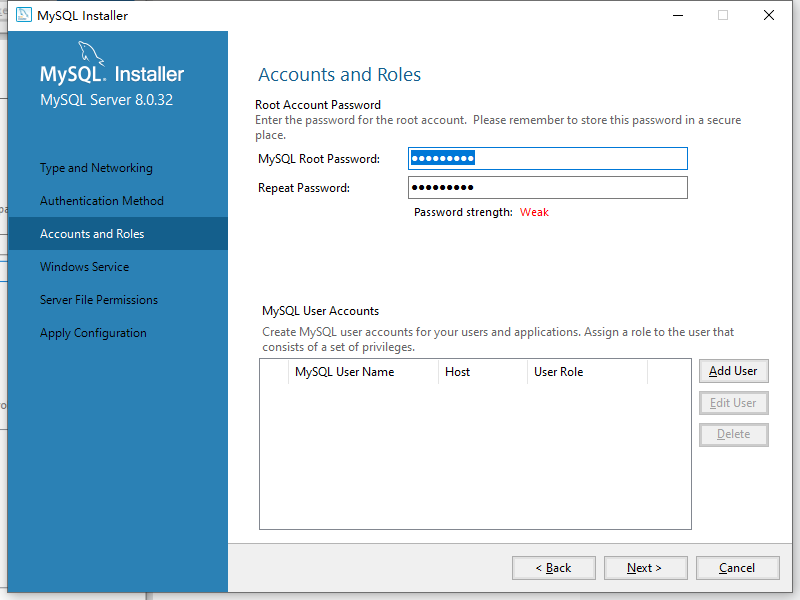Go to the Server File Permissions step
Viewport: 800px width, 600px height.
tap(99, 300)
